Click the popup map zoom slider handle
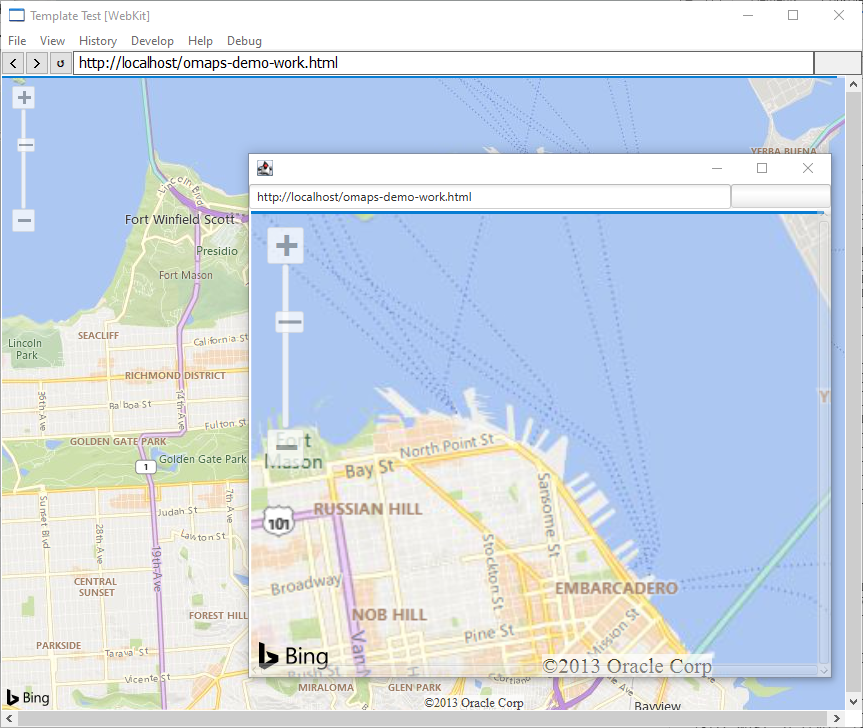Image resolution: width=863 pixels, height=728 pixels. click(289, 322)
